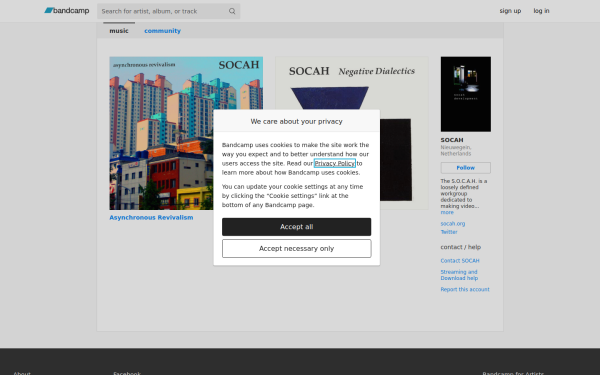This screenshot has height=375, width=600.
Task: Open Streaming and Download help
Action: point(459,275)
